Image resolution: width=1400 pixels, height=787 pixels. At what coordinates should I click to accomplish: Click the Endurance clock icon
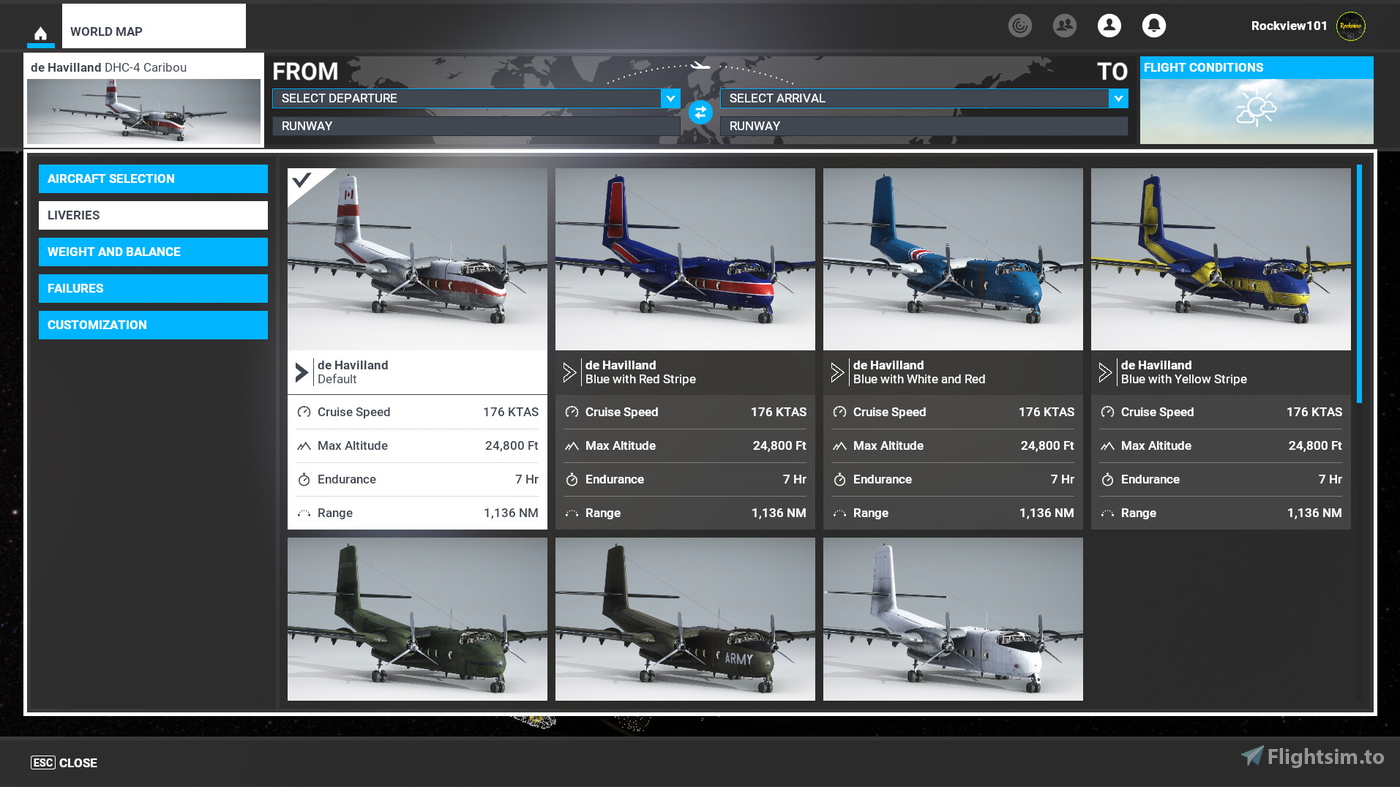pyautogui.click(x=307, y=479)
